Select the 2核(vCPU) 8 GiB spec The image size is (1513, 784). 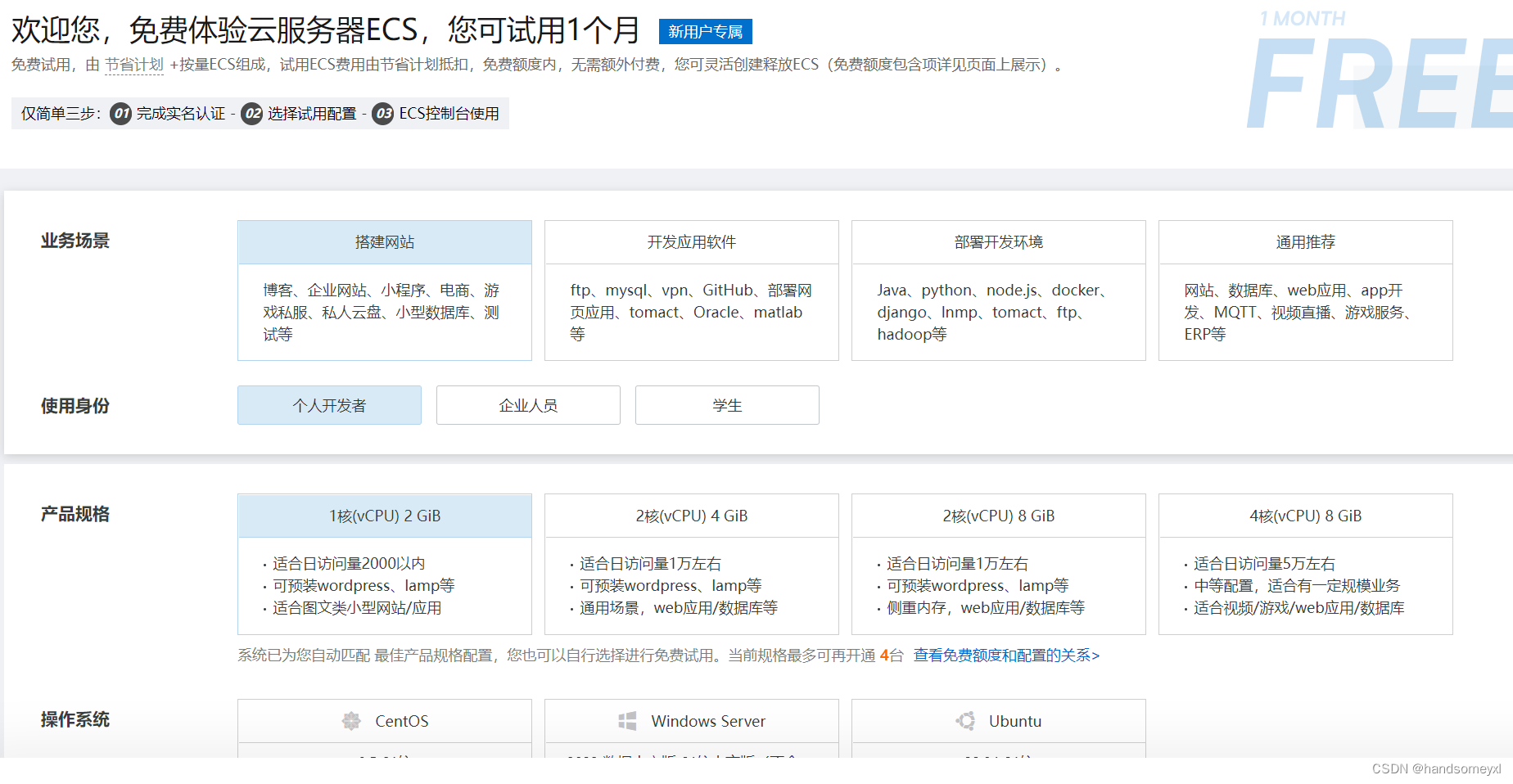[x=998, y=516]
